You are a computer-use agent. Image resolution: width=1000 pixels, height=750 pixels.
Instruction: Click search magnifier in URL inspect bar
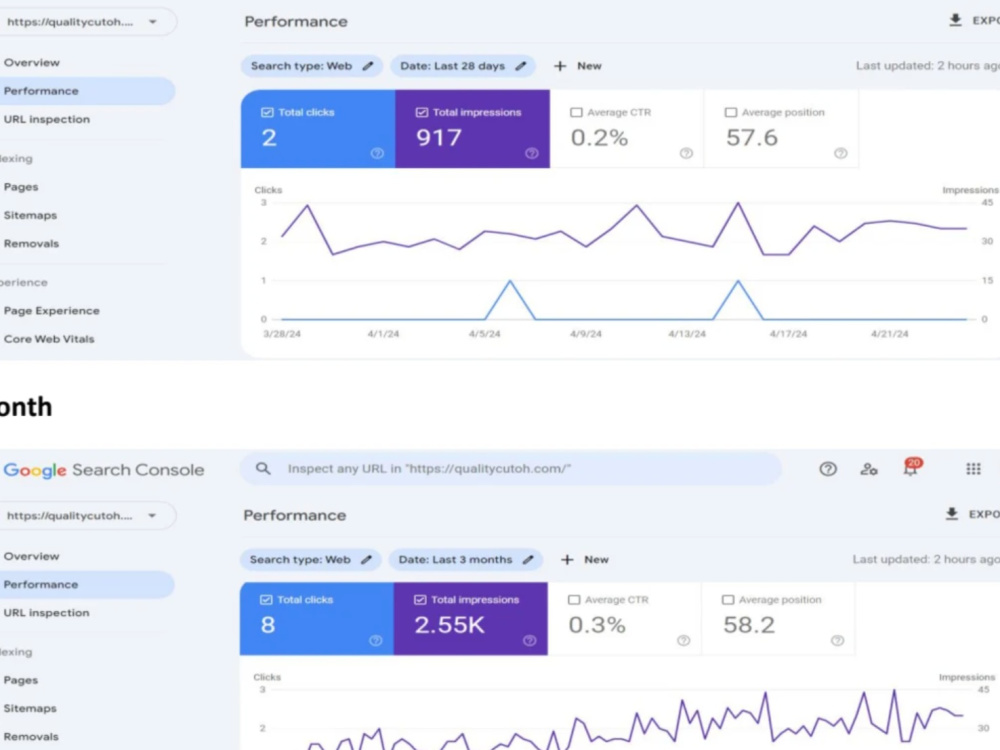pos(263,469)
